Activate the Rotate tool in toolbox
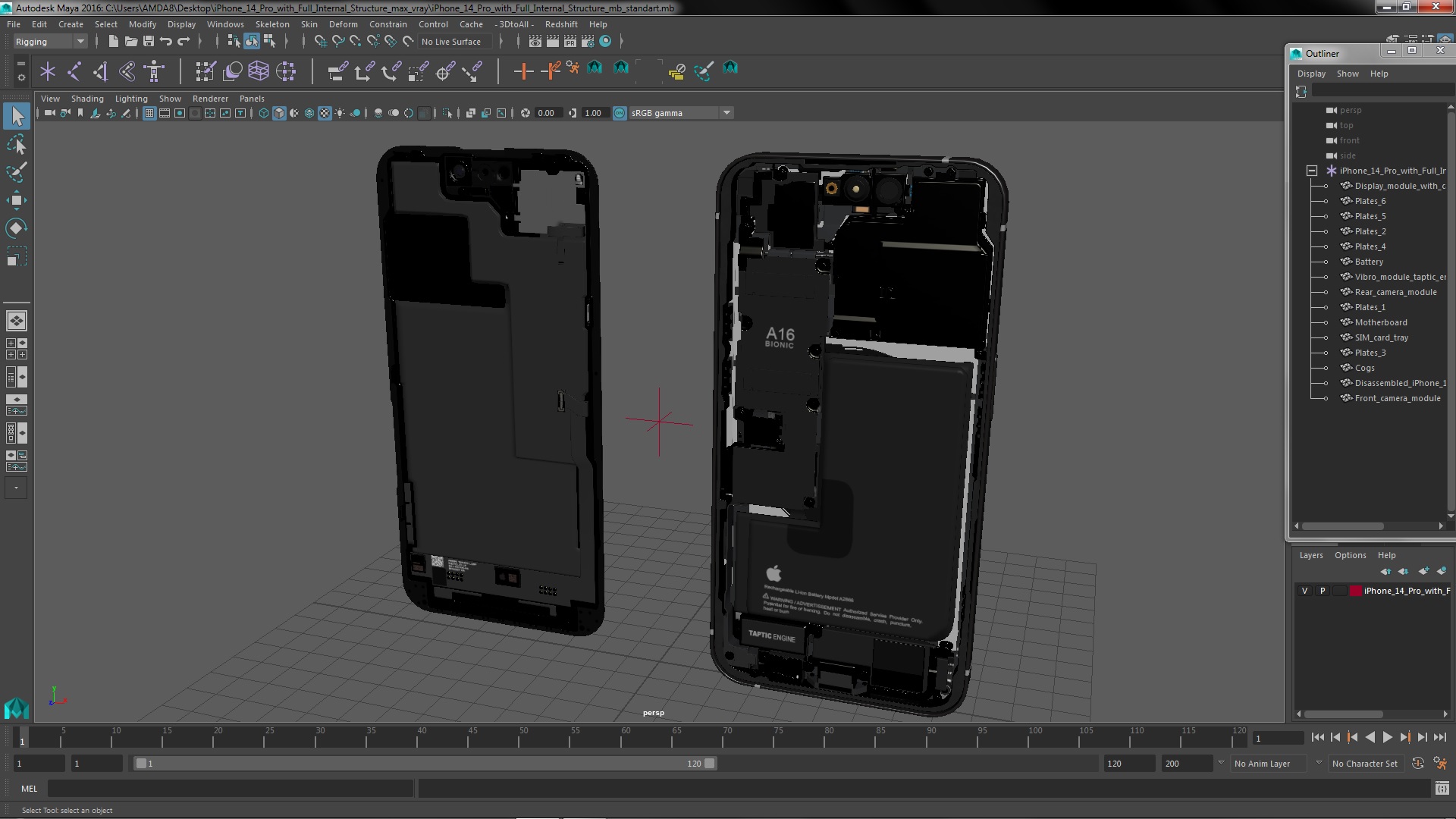Image resolution: width=1456 pixels, height=819 pixels. point(16,228)
